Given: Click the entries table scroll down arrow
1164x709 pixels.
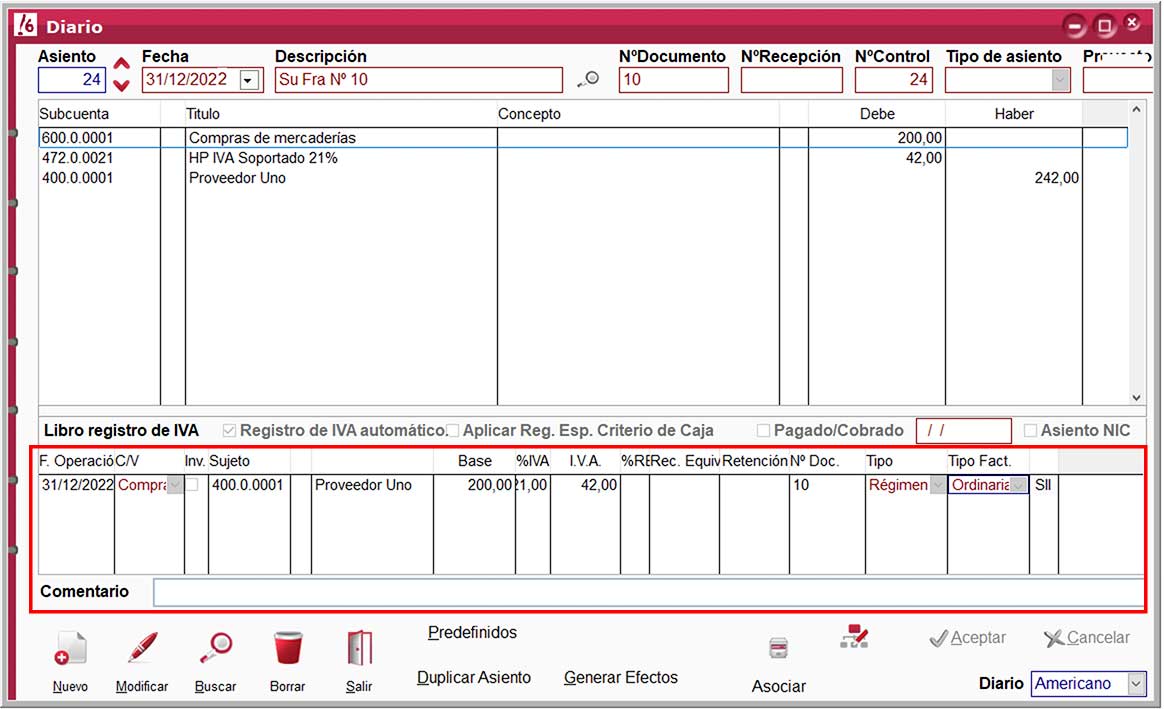Looking at the screenshot, I should [1136, 398].
